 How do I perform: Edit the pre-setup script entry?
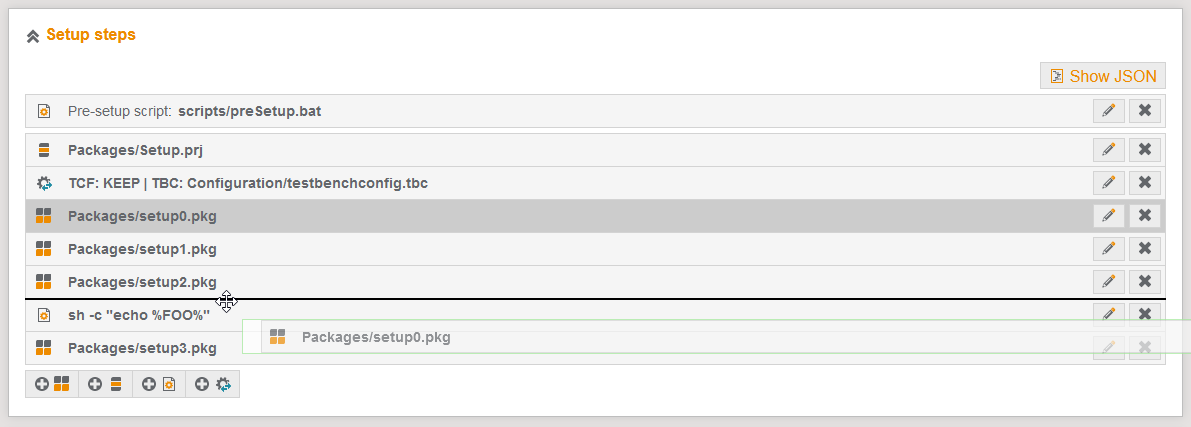pyautogui.click(x=1108, y=111)
